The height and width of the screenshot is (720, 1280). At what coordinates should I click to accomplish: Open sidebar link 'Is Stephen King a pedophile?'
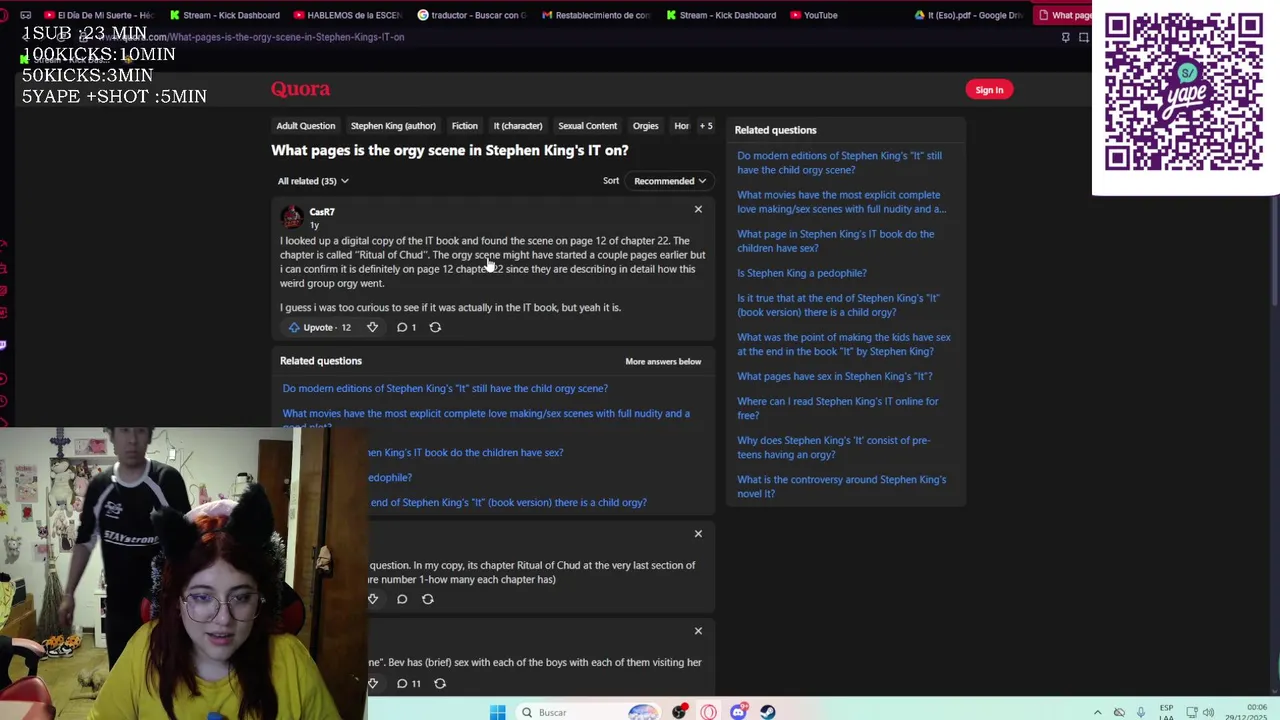coord(802,273)
